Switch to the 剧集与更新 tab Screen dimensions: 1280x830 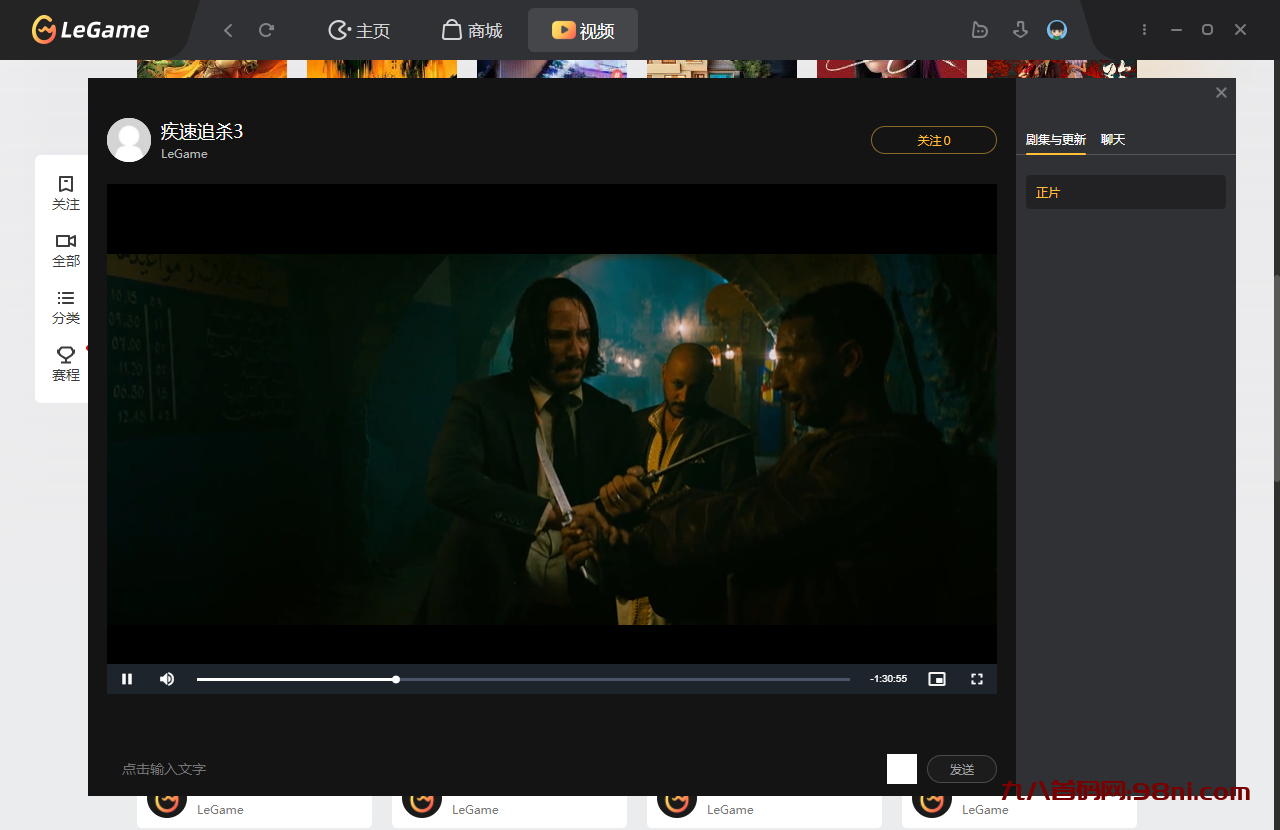point(1056,140)
